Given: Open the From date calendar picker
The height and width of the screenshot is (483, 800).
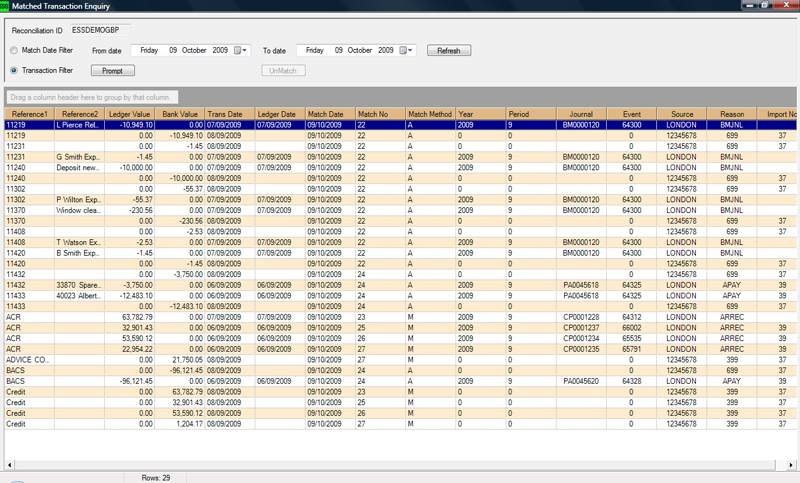Looking at the screenshot, I should click(241, 50).
